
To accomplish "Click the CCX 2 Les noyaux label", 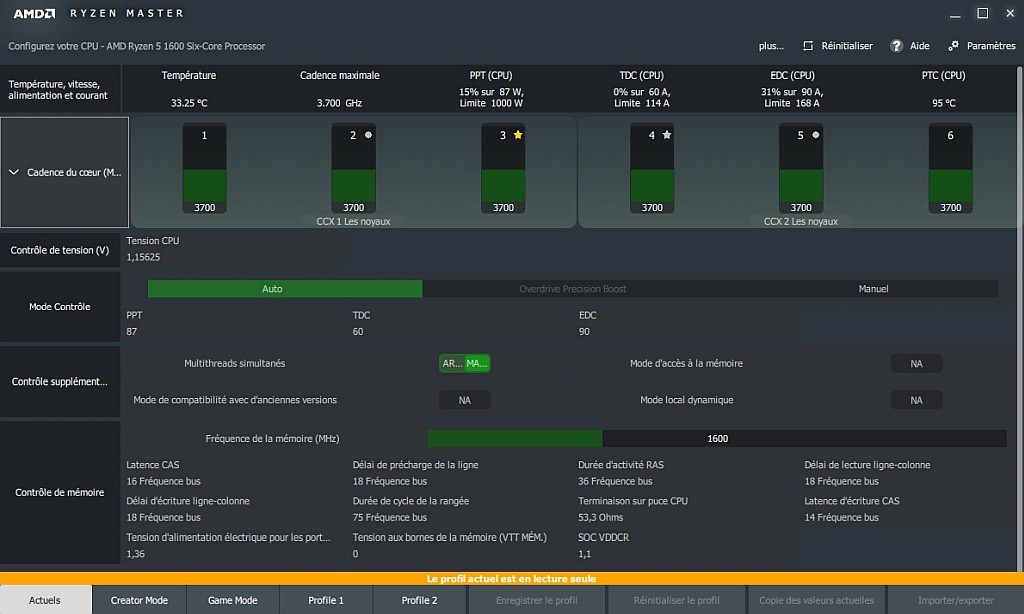I will [x=801, y=221].
